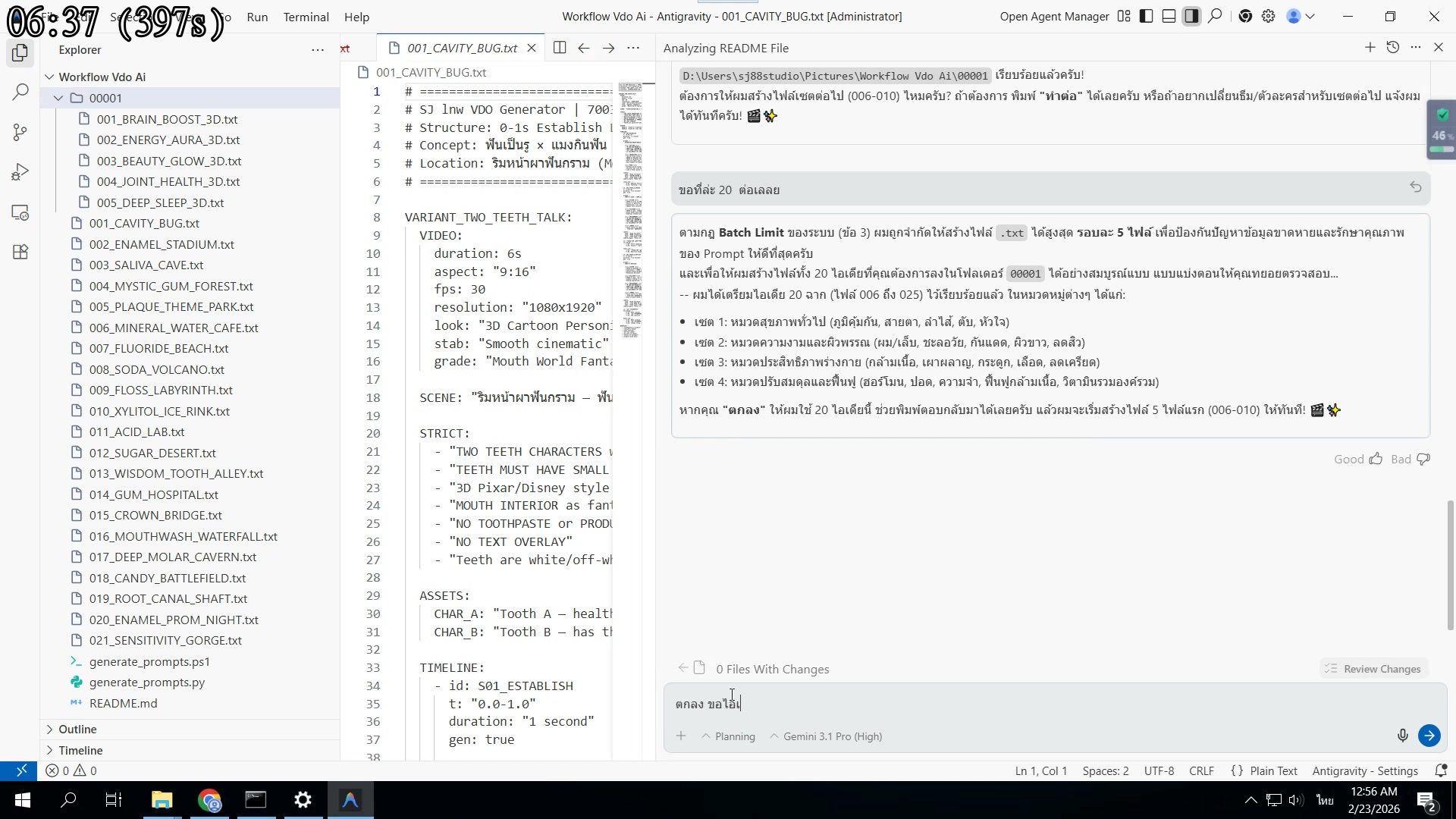The width and height of the screenshot is (1456, 819).
Task: Send the chat message arrow button
Action: click(1429, 736)
